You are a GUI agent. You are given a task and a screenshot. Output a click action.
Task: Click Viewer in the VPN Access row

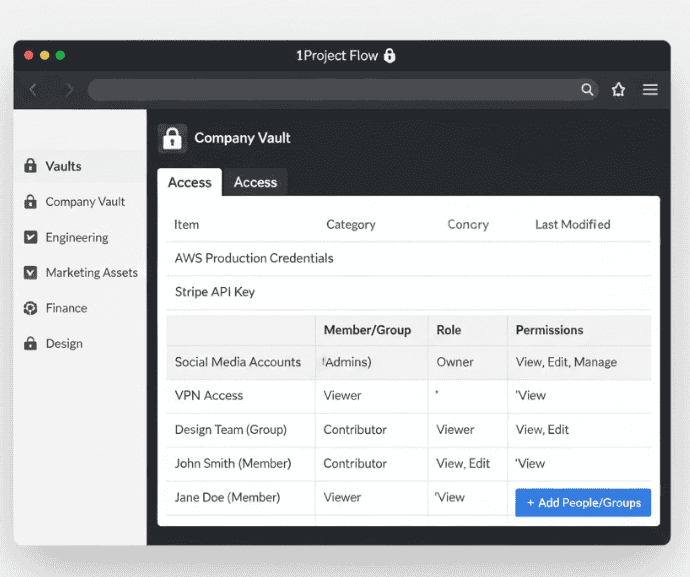(x=342, y=396)
